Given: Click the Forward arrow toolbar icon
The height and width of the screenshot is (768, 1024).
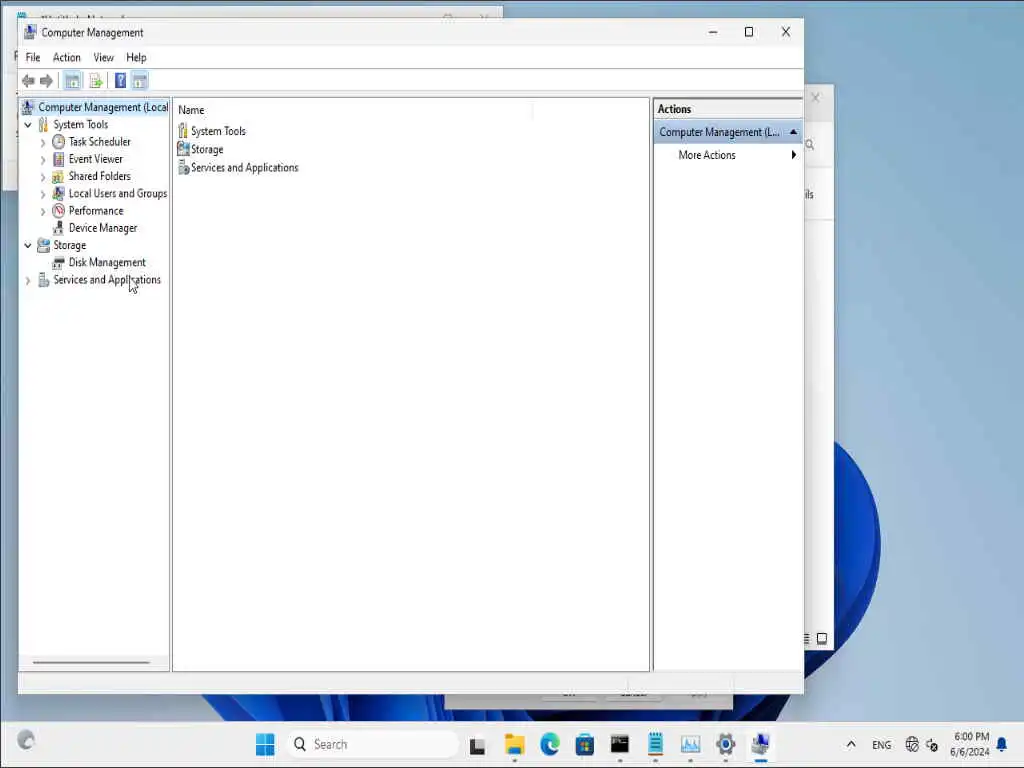Looking at the screenshot, I should pos(46,81).
